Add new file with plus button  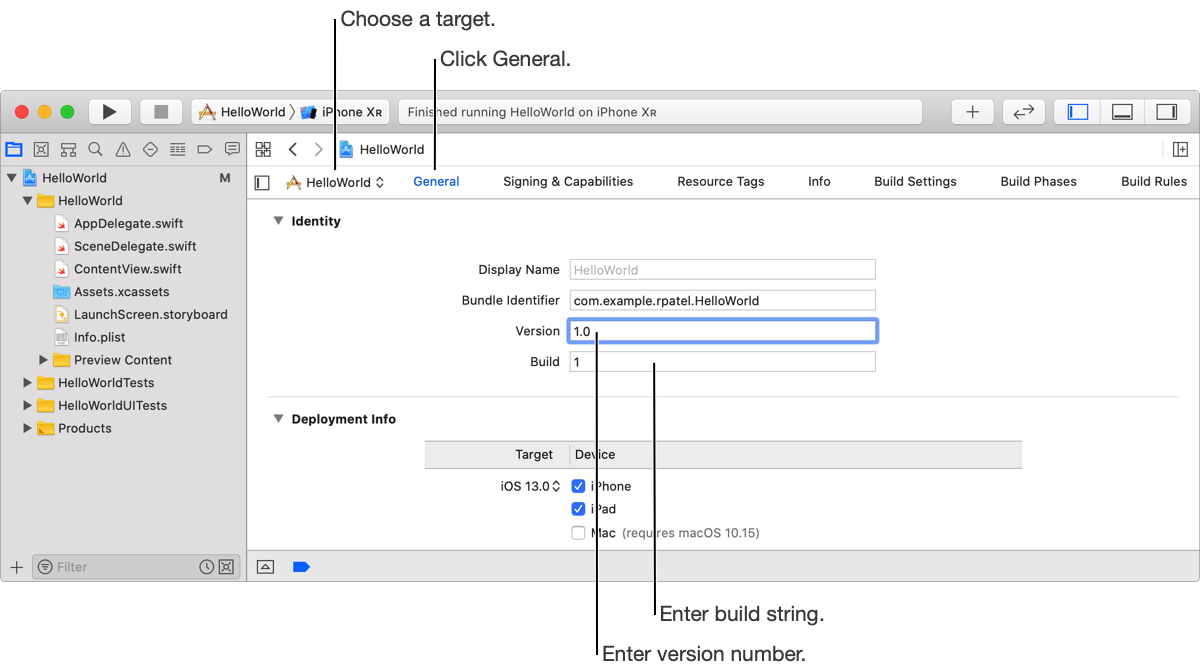click(16, 567)
